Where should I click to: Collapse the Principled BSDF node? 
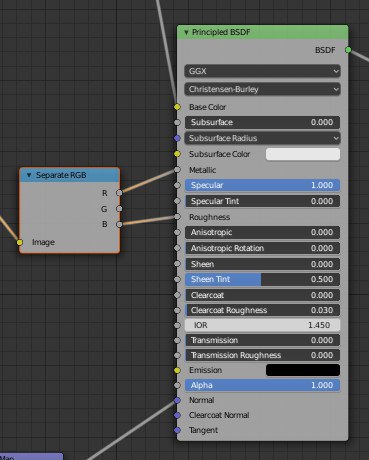(x=186, y=32)
